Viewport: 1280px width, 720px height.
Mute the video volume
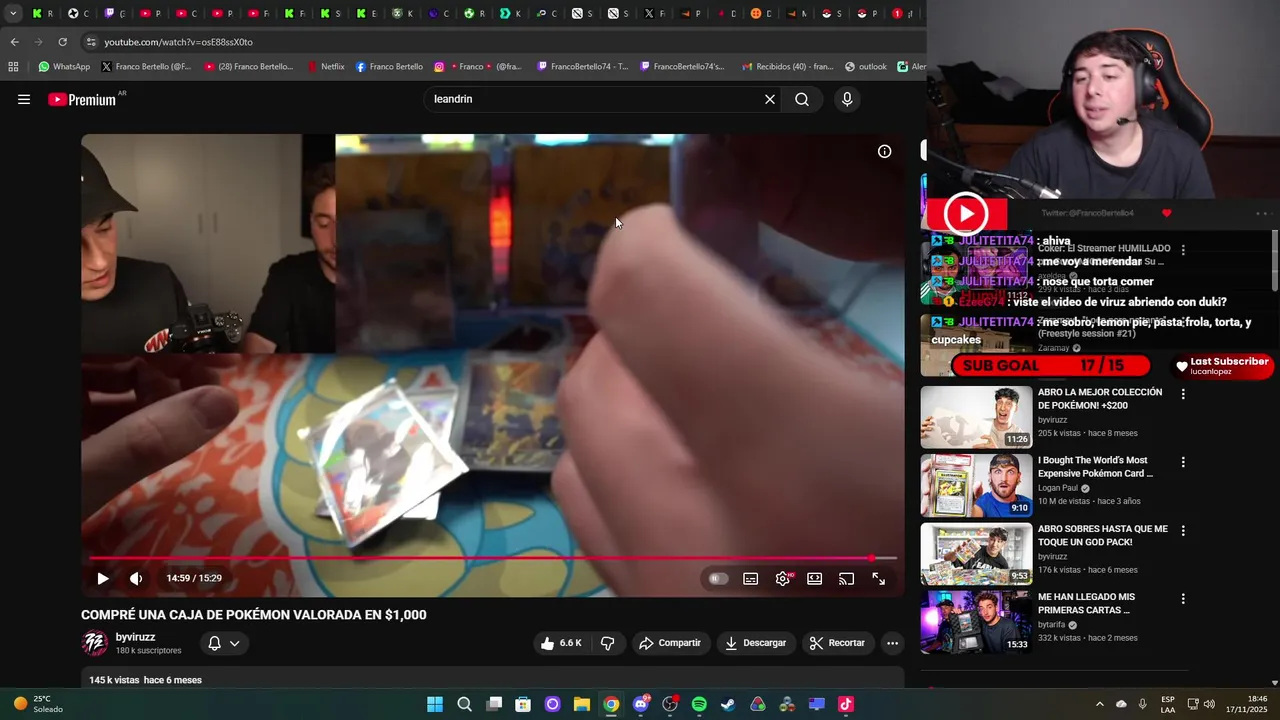pyautogui.click(x=136, y=578)
